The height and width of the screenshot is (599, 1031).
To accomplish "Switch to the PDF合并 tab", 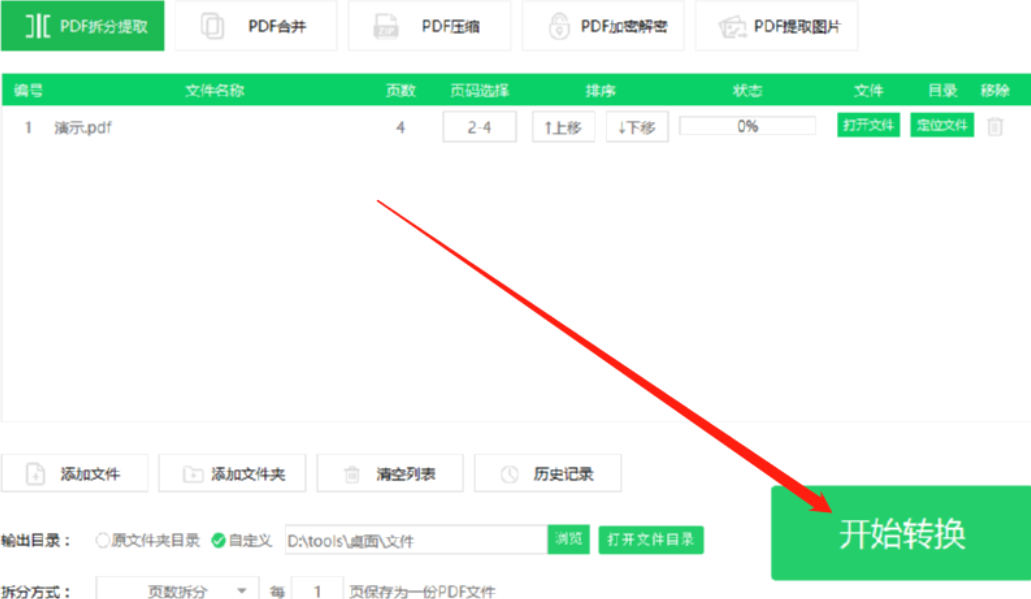I will coord(255,25).
